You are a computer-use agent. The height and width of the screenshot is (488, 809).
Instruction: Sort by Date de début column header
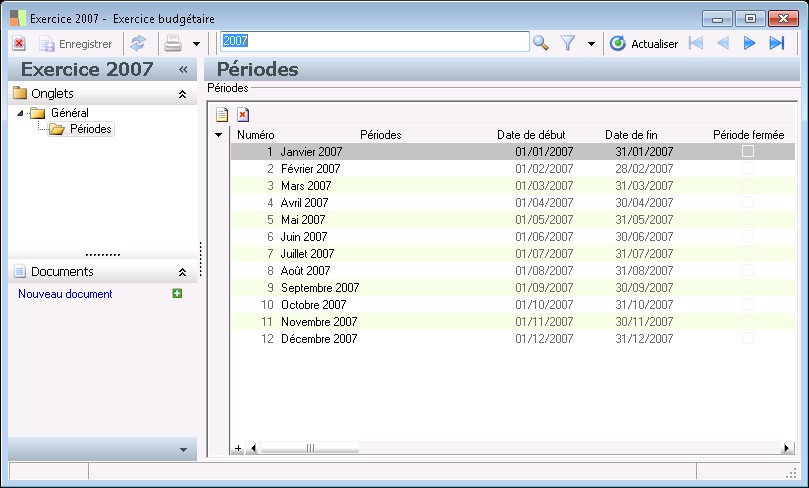coord(531,135)
